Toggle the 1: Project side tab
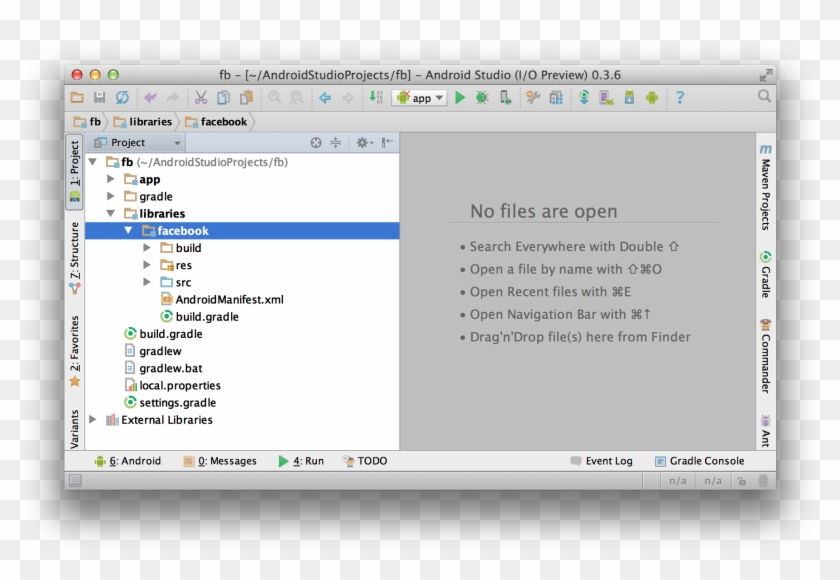This screenshot has width=840, height=580. point(74,171)
